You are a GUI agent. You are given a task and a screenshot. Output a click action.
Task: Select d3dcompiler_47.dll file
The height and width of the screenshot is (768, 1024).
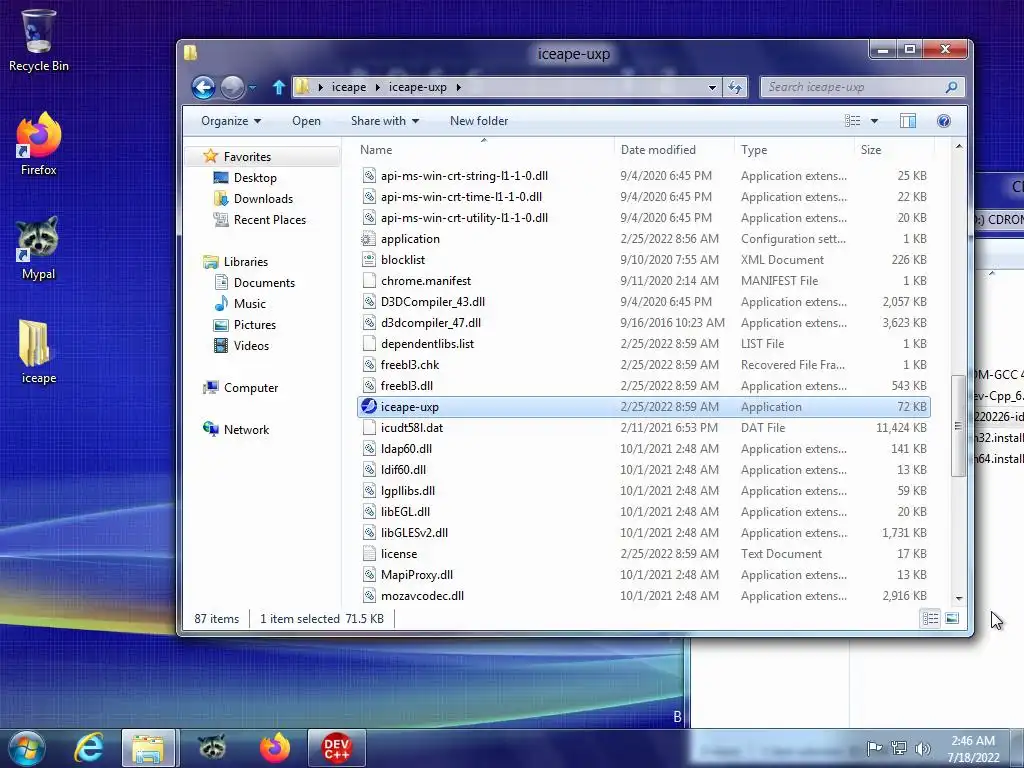tap(430, 323)
